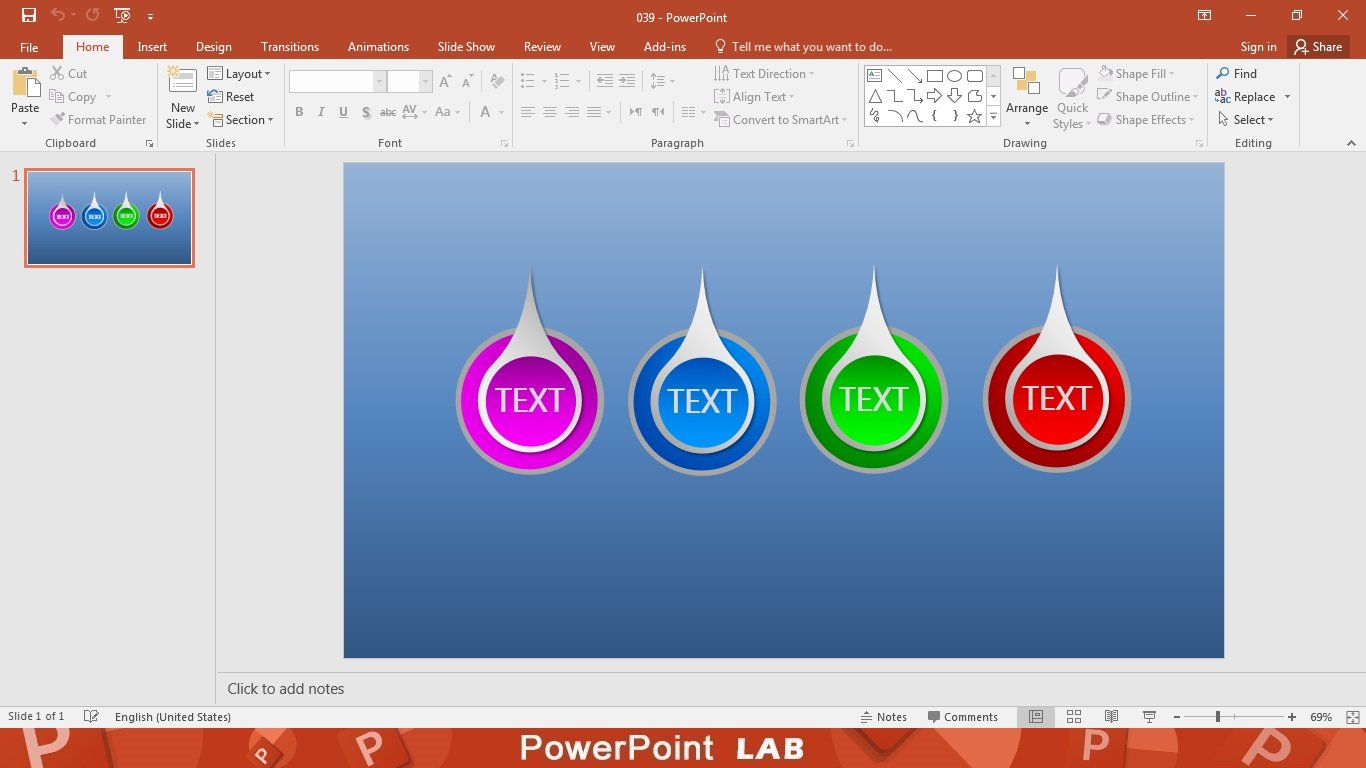Click the New Slide button

click(x=182, y=97)
